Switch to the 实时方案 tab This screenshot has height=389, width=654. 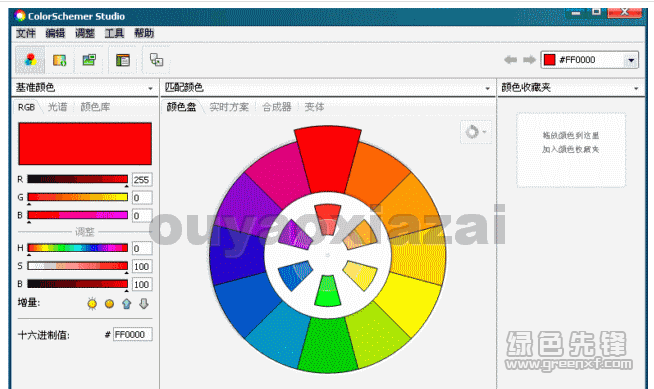click(229, 107)
